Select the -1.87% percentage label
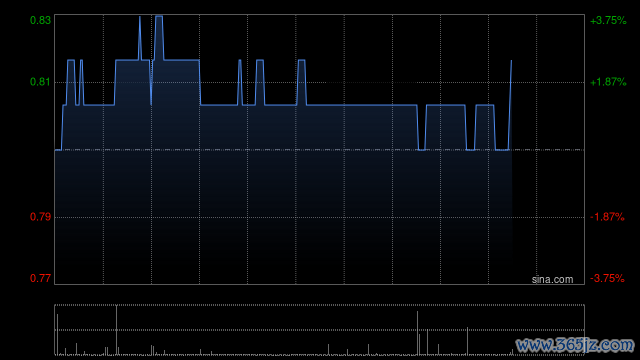 point(607,217)
